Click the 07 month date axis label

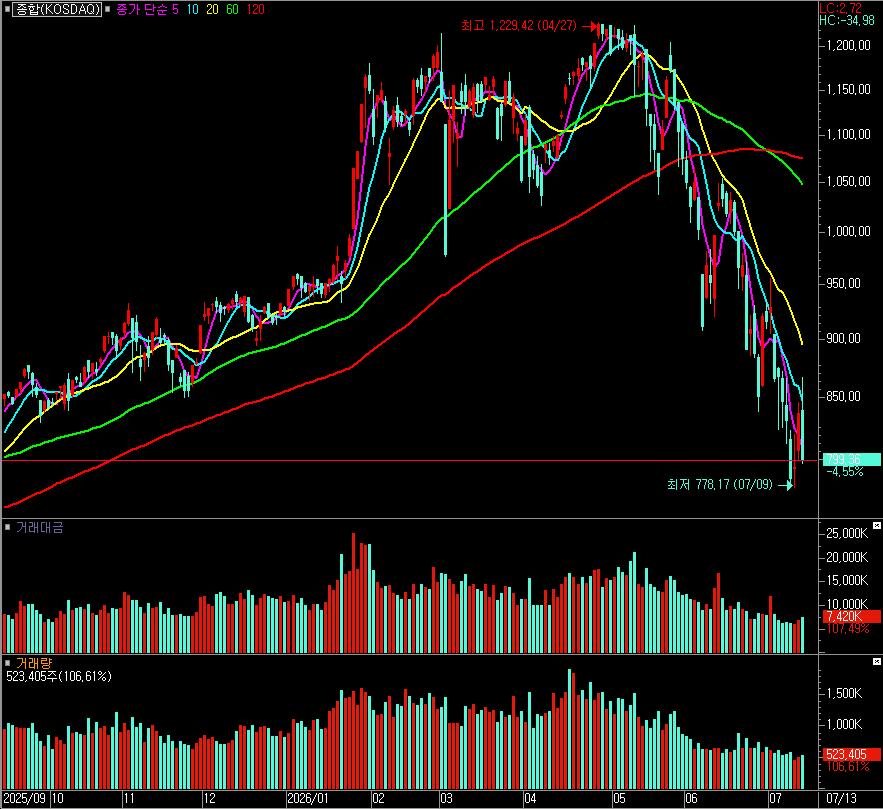(776, 799)
